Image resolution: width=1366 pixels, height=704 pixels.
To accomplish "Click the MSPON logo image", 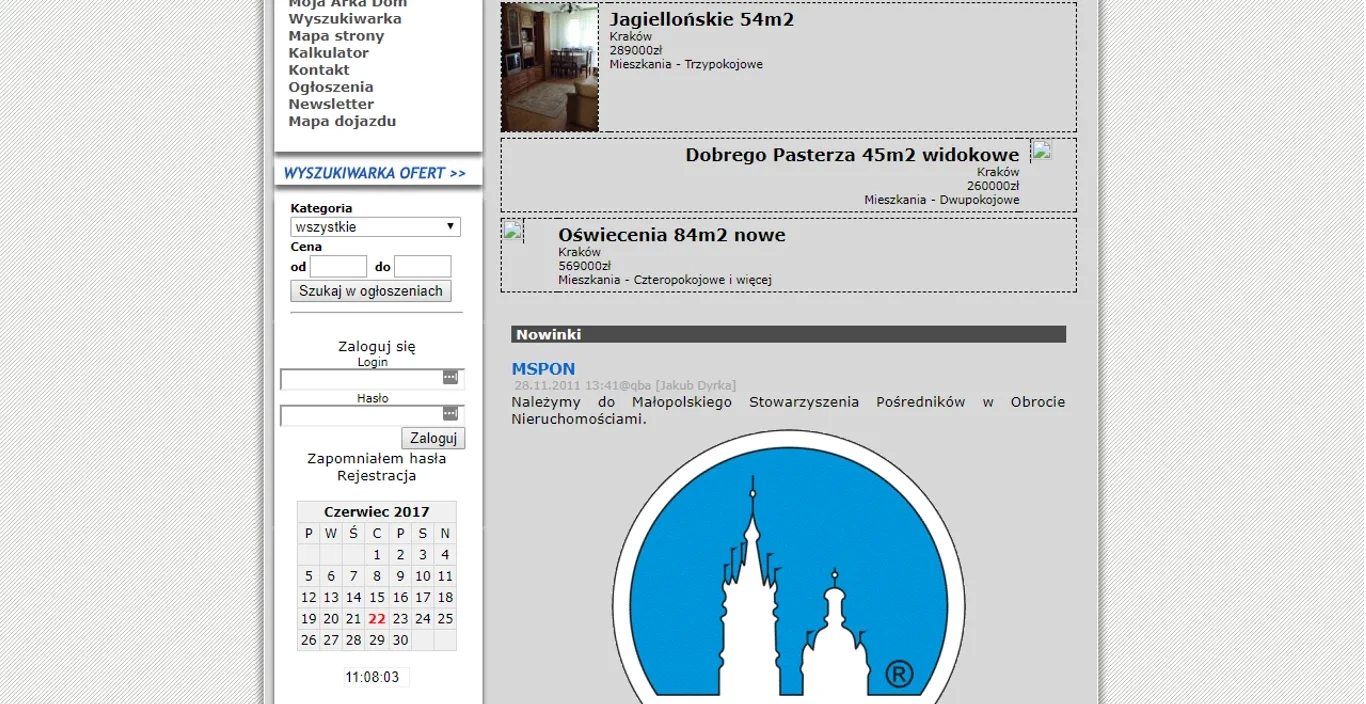I will tap(788, 567).
